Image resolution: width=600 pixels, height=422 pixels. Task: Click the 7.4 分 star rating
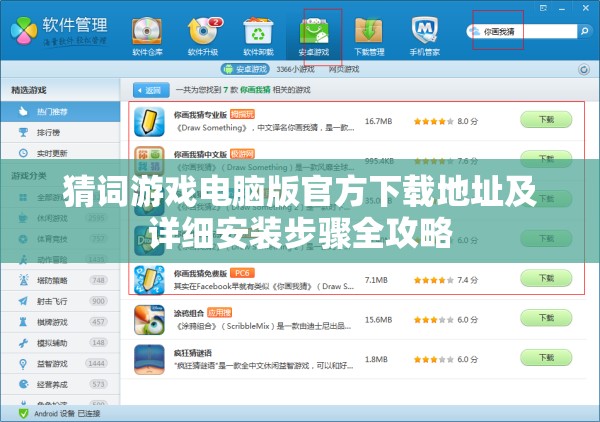(x=446, y=280)
